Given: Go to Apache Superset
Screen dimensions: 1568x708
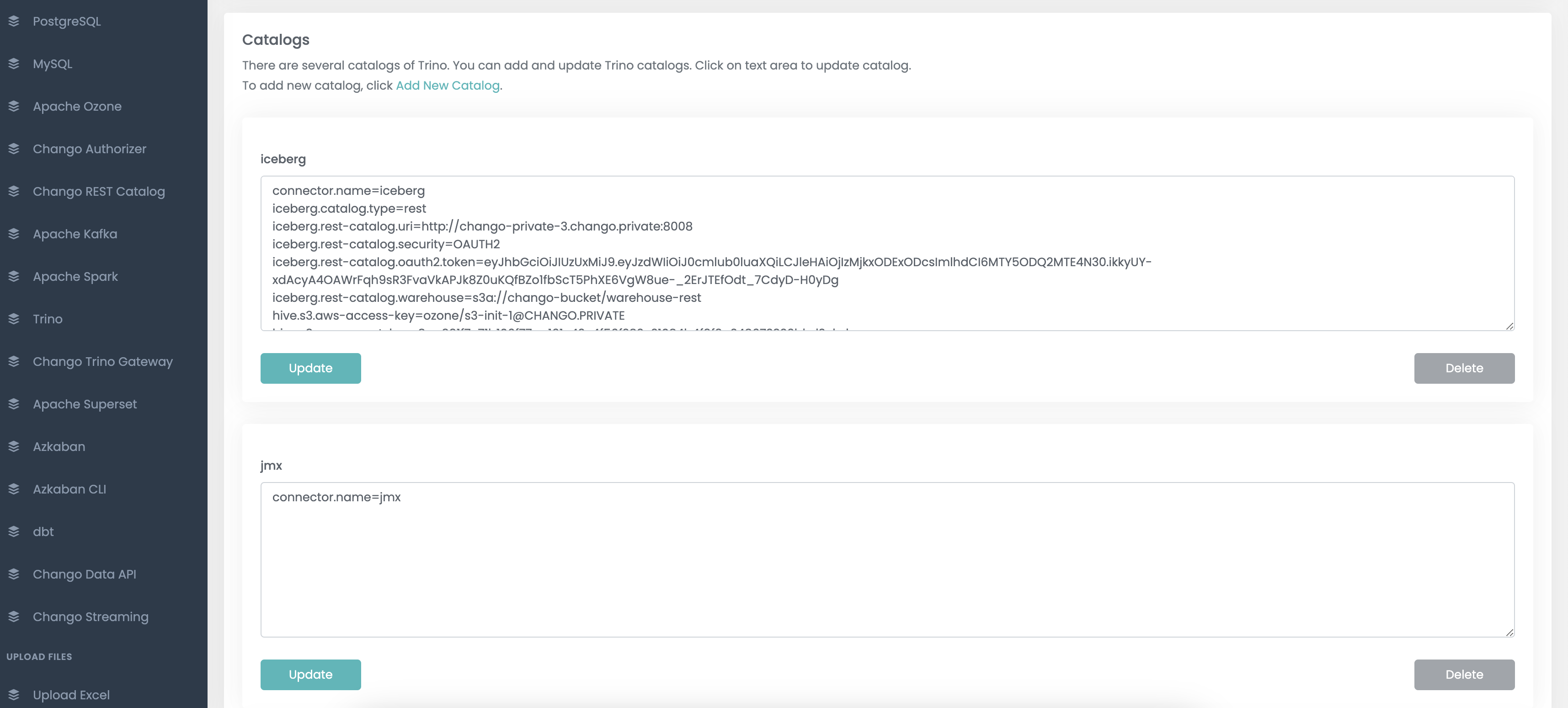Looking at the screenshot, I should [x=85, y=404].
